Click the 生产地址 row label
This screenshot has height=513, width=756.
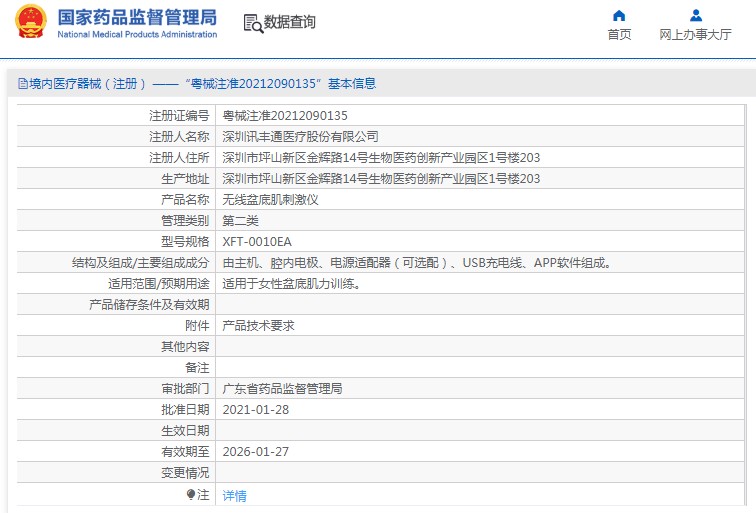185,179
